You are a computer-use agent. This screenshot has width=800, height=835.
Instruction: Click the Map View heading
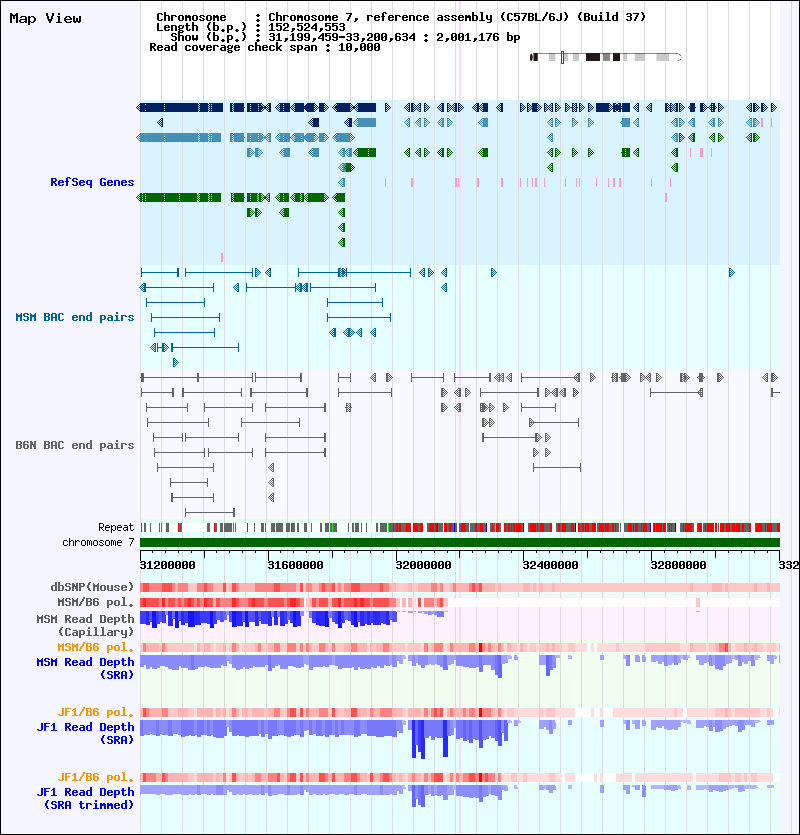pyautogui.click(x=45, y=19)
